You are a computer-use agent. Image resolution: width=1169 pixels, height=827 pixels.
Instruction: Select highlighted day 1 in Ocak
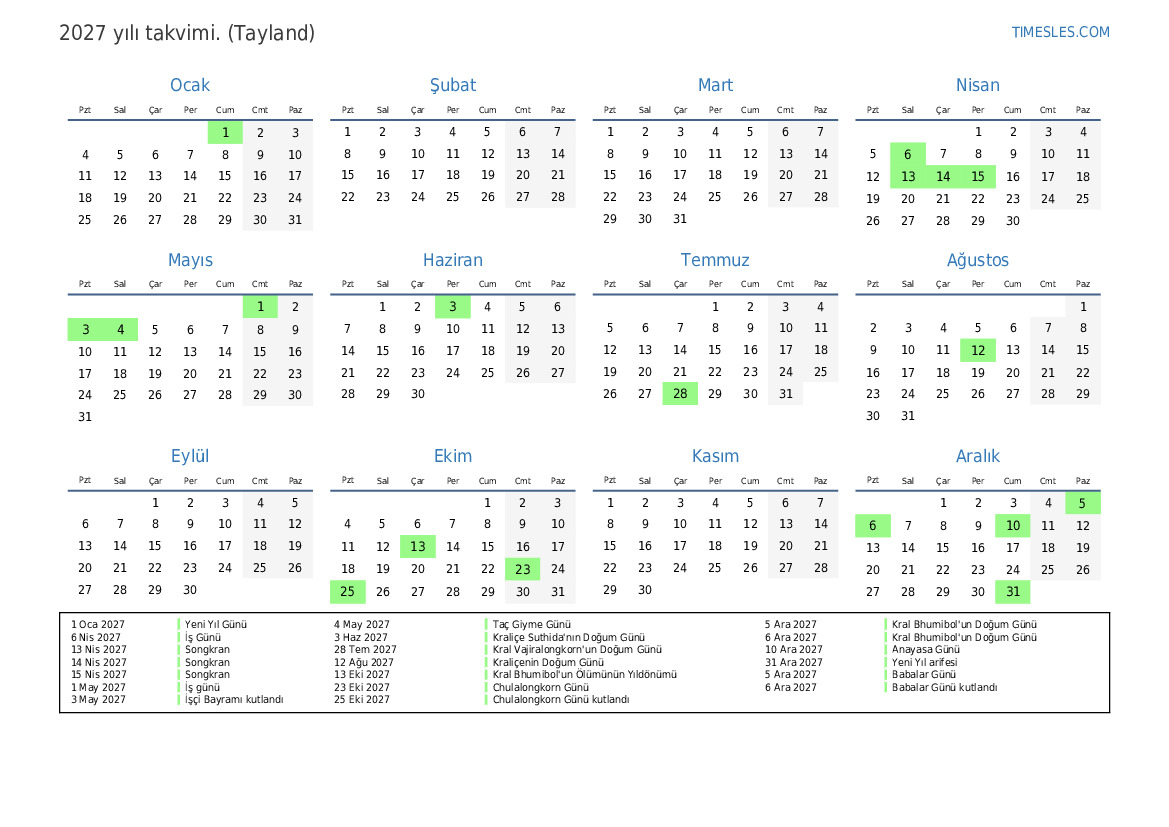(225, 132)
